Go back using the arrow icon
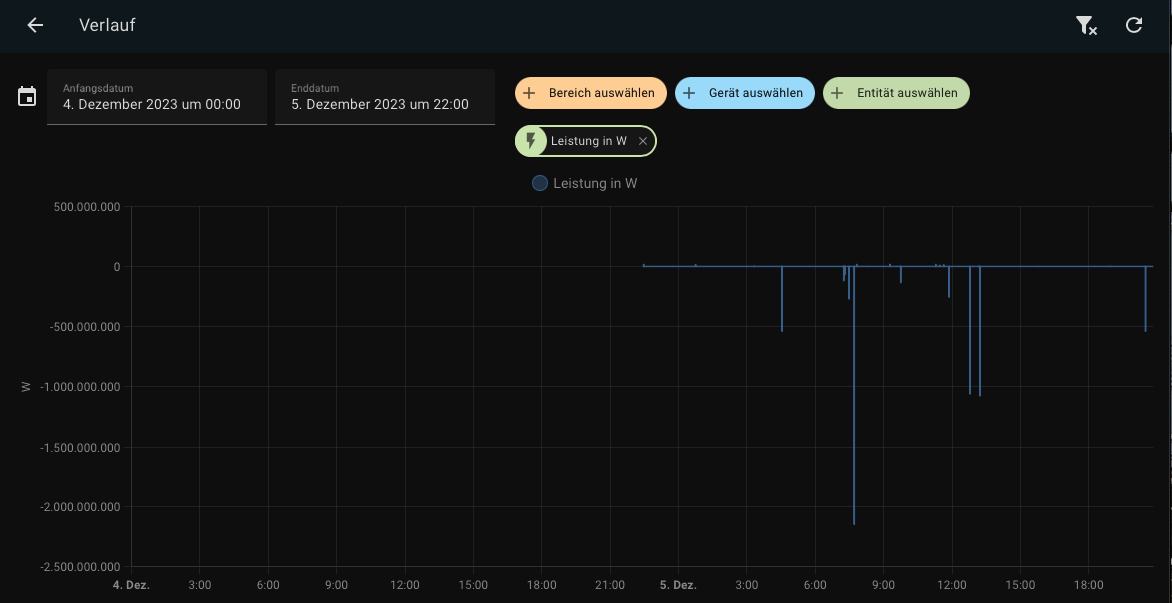The width and height of the screenshot is (1172, 603). 35,25
